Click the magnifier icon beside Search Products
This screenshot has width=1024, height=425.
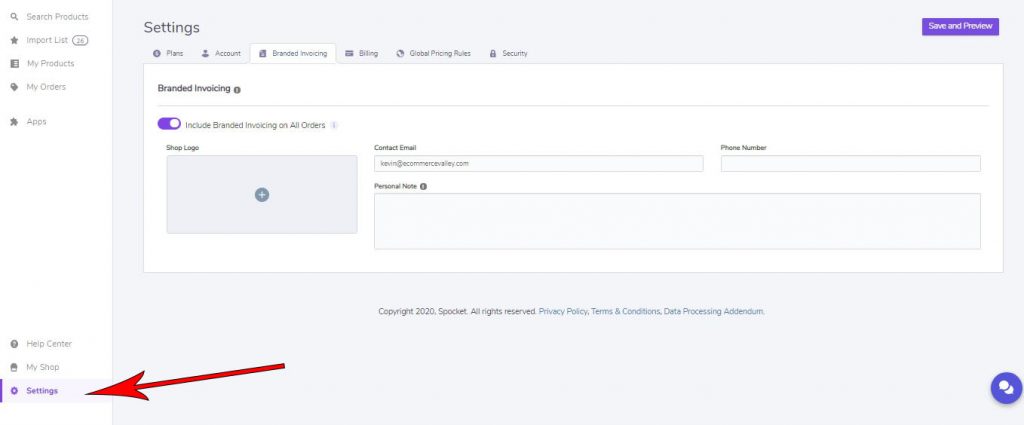tap(14, 16)
